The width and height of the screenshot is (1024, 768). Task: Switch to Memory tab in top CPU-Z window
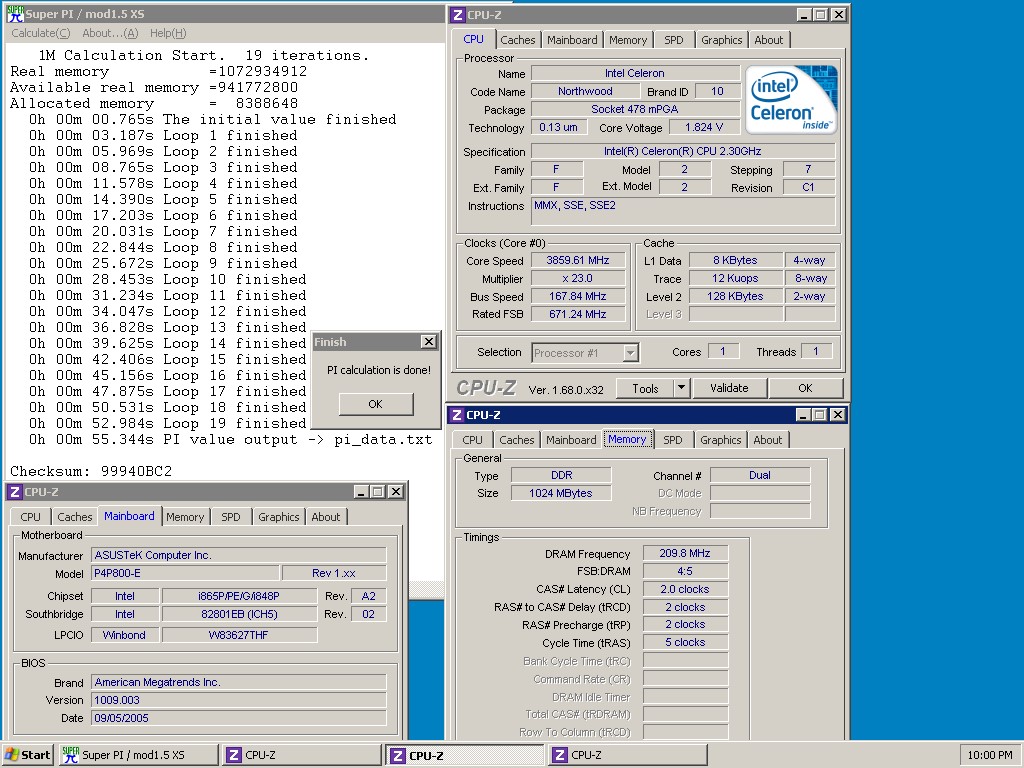click(x=628, y=40)
